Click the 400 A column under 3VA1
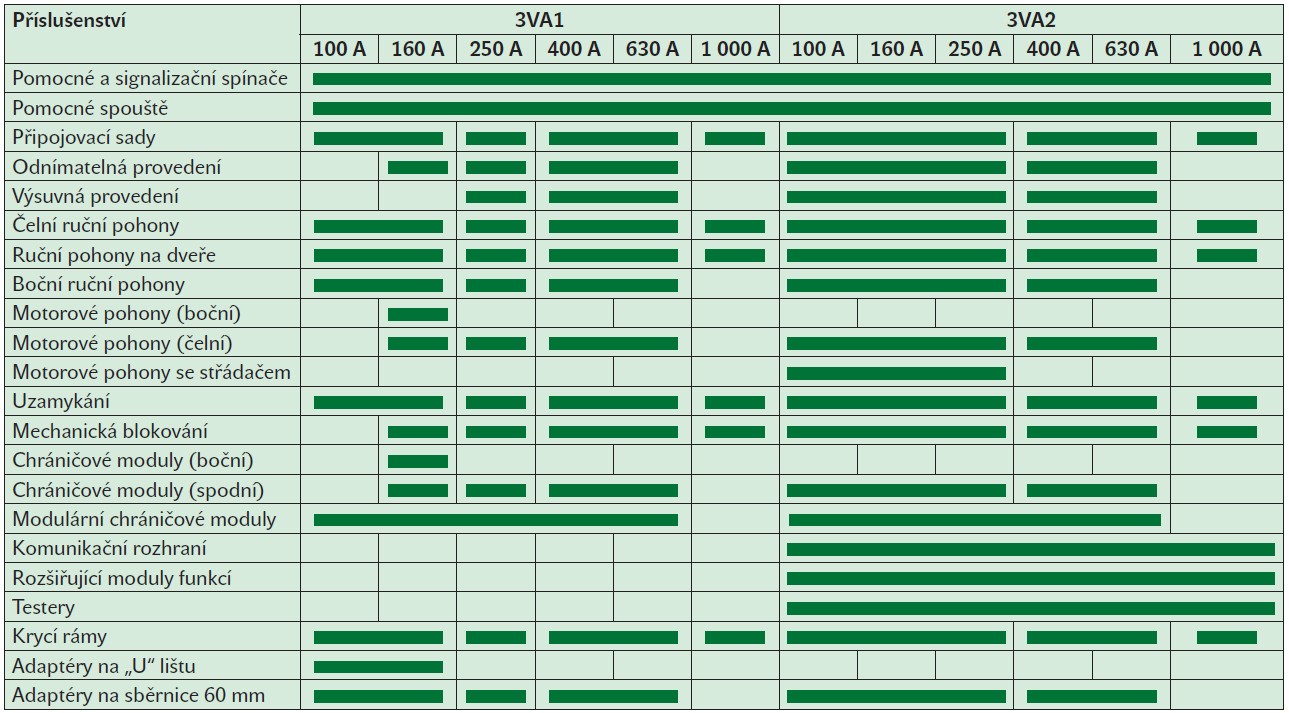Image resolution: width=1289 pixels, height=713 pixels. coord(574,49)
